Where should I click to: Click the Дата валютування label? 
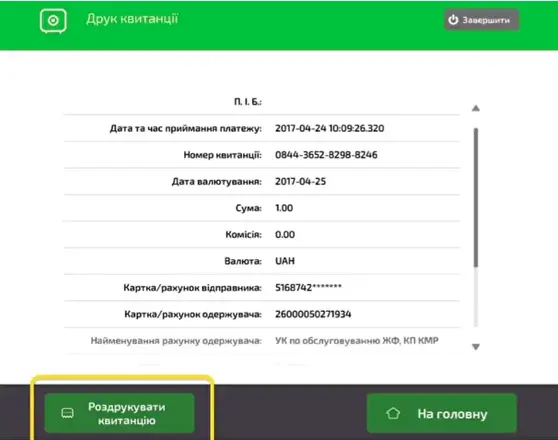point(217,182)
